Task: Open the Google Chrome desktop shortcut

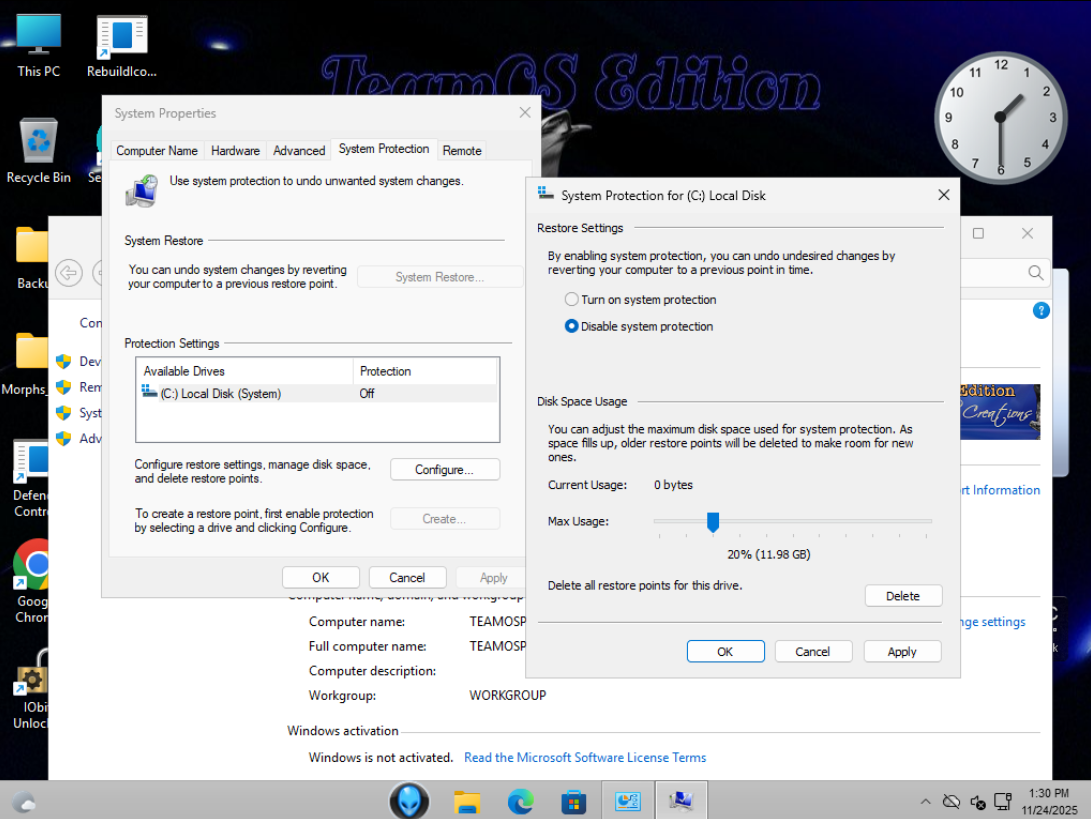Action: click(x=31, y=580)
